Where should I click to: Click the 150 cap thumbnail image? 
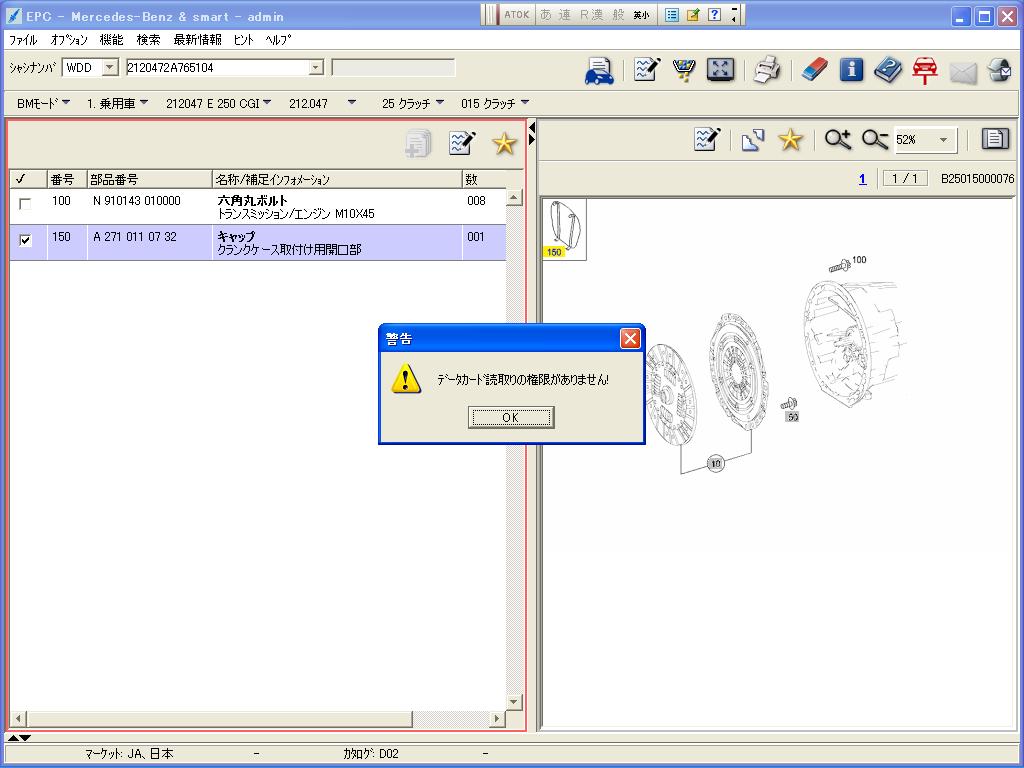tap(564, 229)
